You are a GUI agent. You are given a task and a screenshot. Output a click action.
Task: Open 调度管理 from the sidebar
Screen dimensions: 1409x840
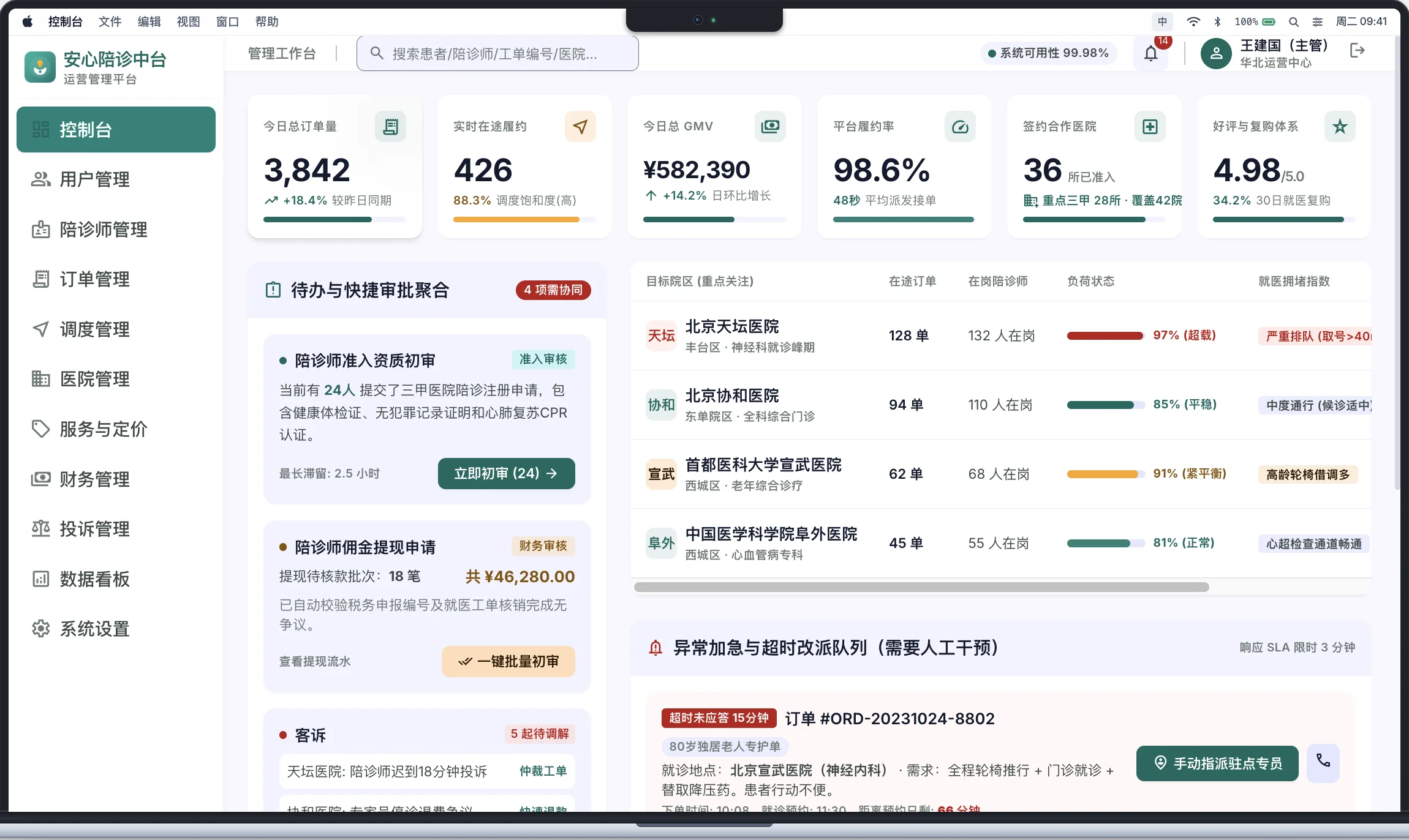(116, 329)
